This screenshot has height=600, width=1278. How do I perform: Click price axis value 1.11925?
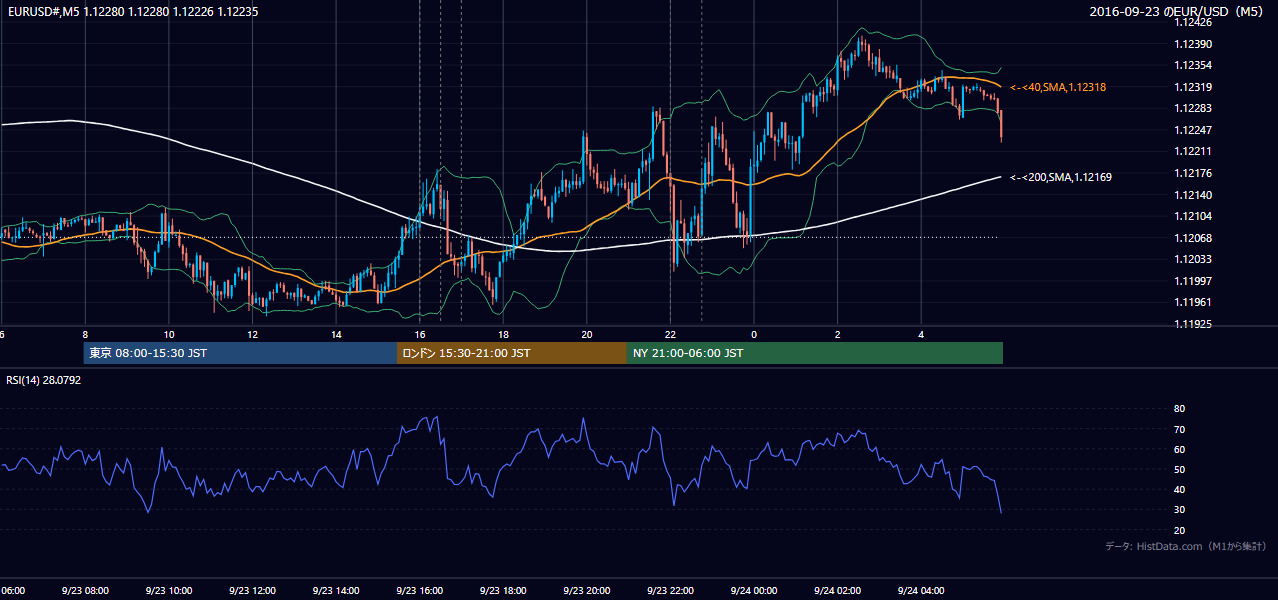tap(1193, 324)
